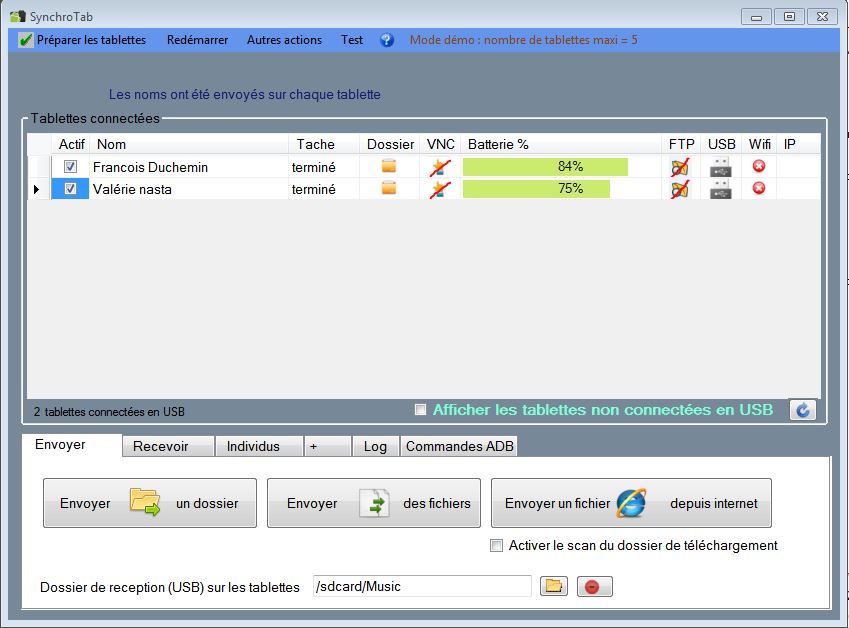Viewport: 849px width, 628px height.
Task: Refresh the connected tablets list
Action: pyautogui.click(x=802, y=410)
